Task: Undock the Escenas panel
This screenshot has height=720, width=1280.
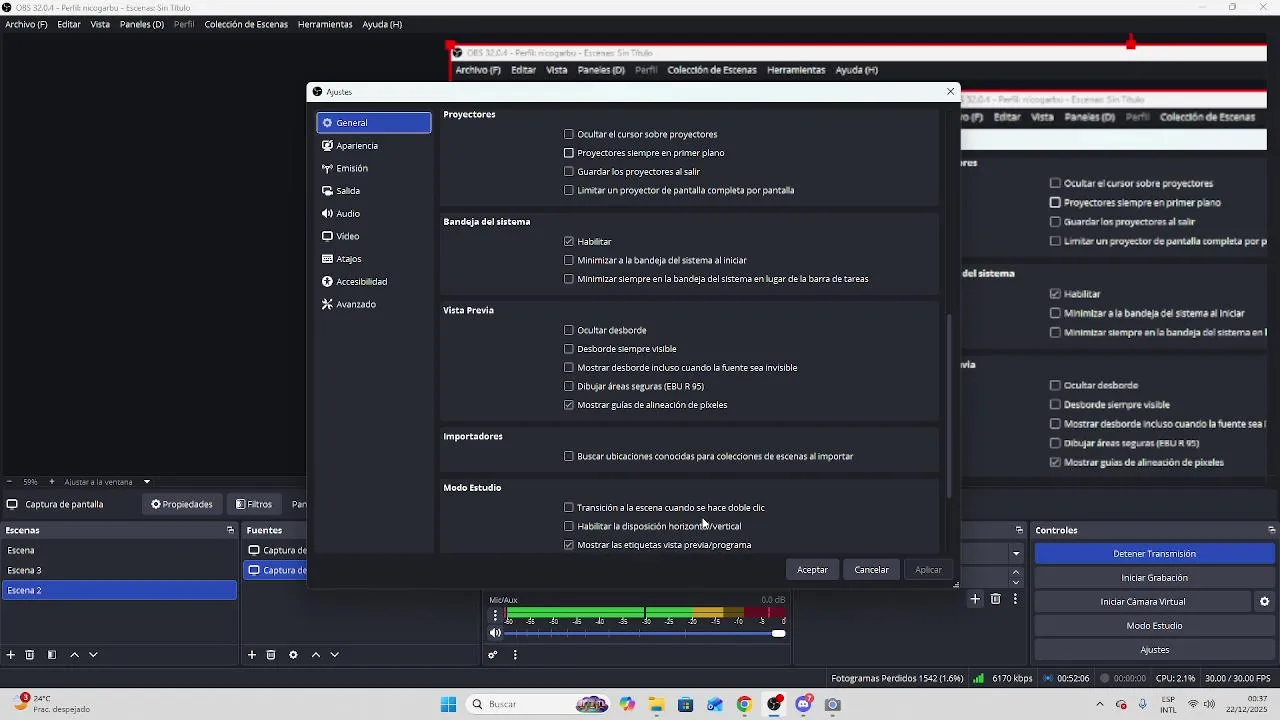Action: (230, 530)
